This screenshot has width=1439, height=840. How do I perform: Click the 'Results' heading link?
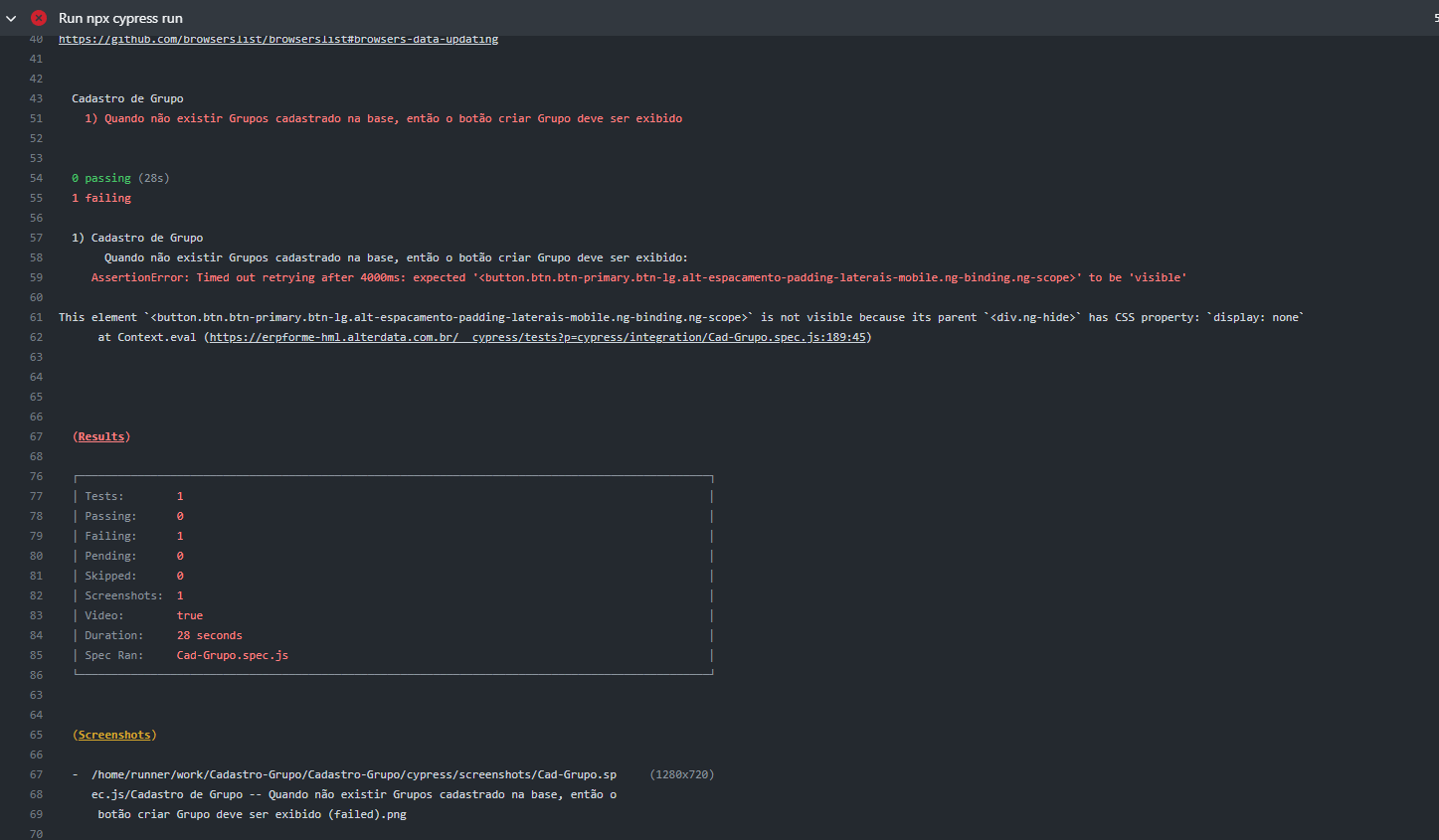[101, 436]
